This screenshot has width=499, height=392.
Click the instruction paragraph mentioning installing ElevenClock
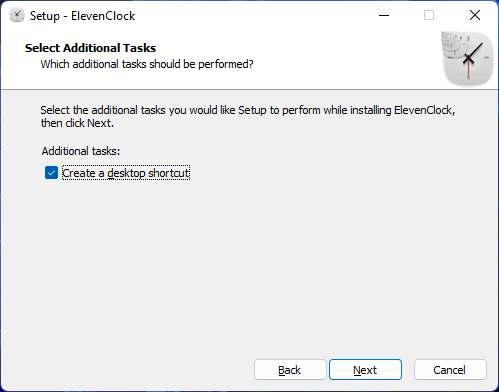[x=248, y=116]
